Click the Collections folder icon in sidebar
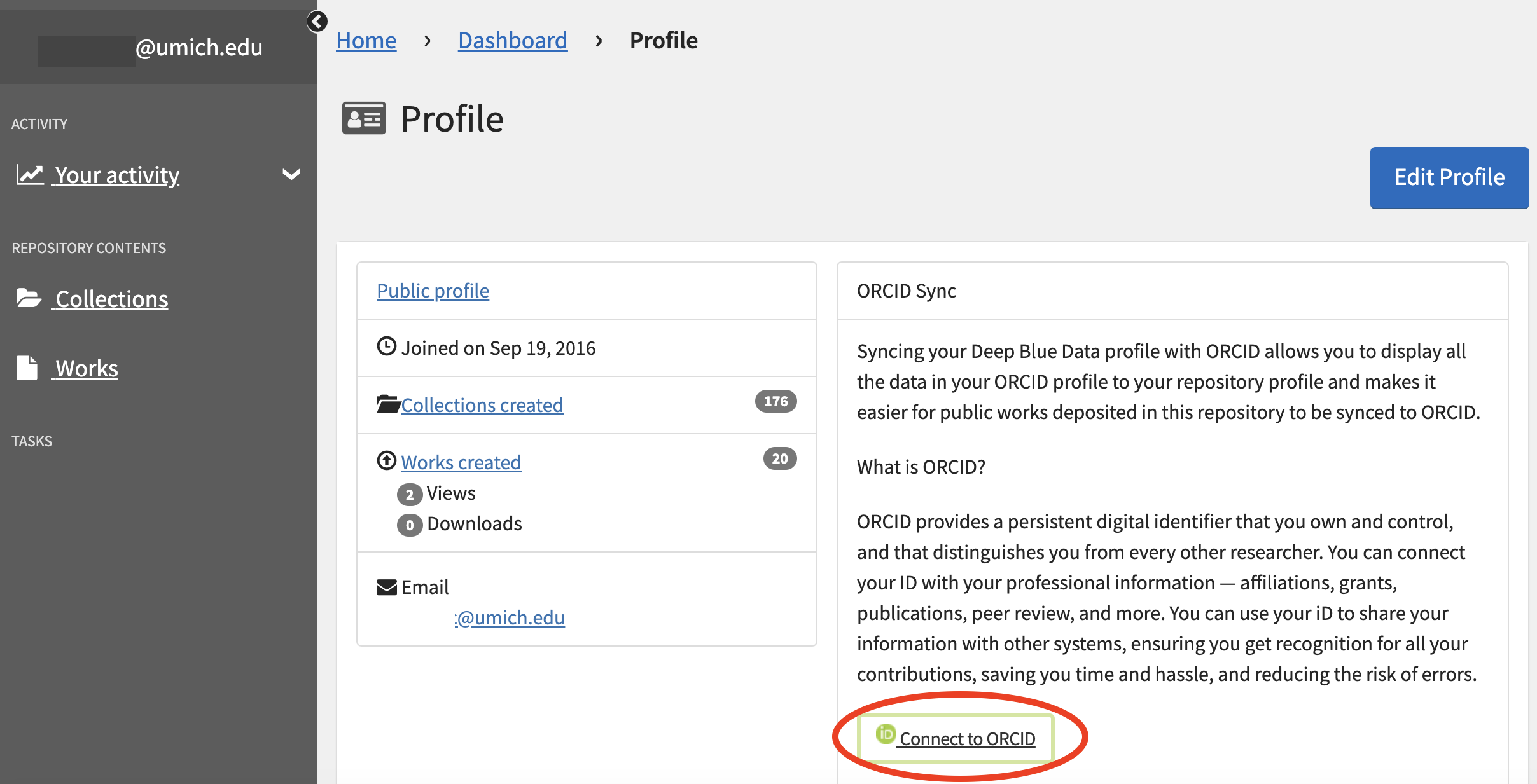Image resolution: width=1537 pixels, height=784 pixels. tap(29, 298)
